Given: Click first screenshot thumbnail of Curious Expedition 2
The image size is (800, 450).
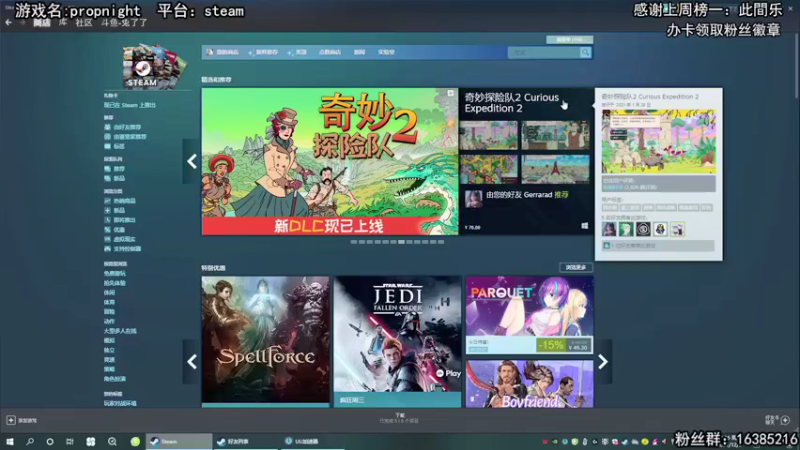Looking at the screenshot, I should pyautogui.click(x=488, y=135).
